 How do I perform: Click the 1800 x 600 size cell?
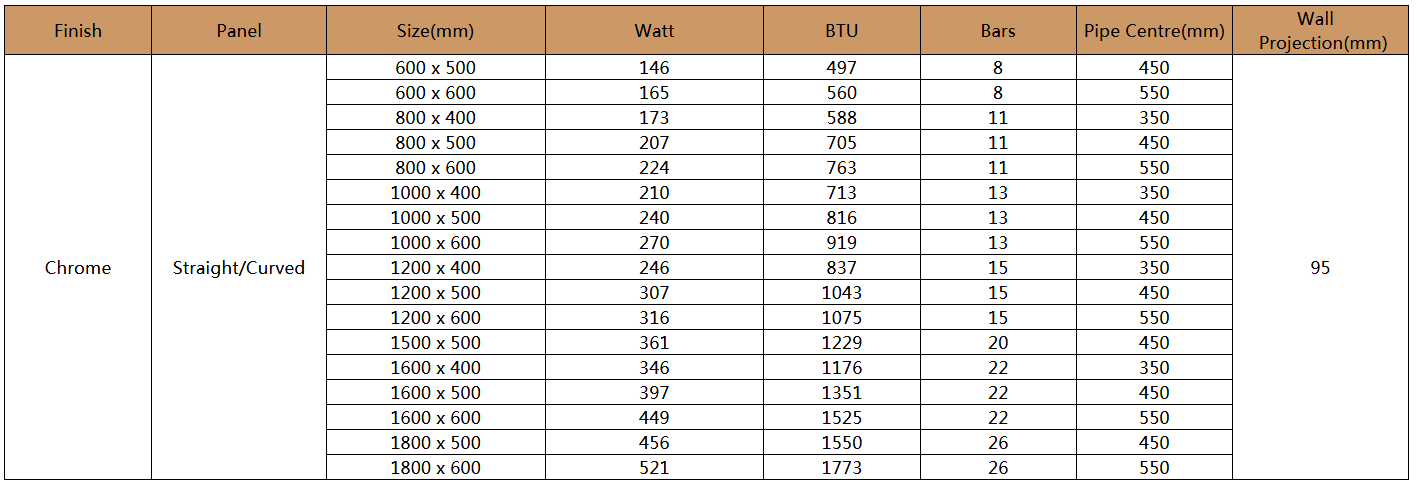click(436, 468)
